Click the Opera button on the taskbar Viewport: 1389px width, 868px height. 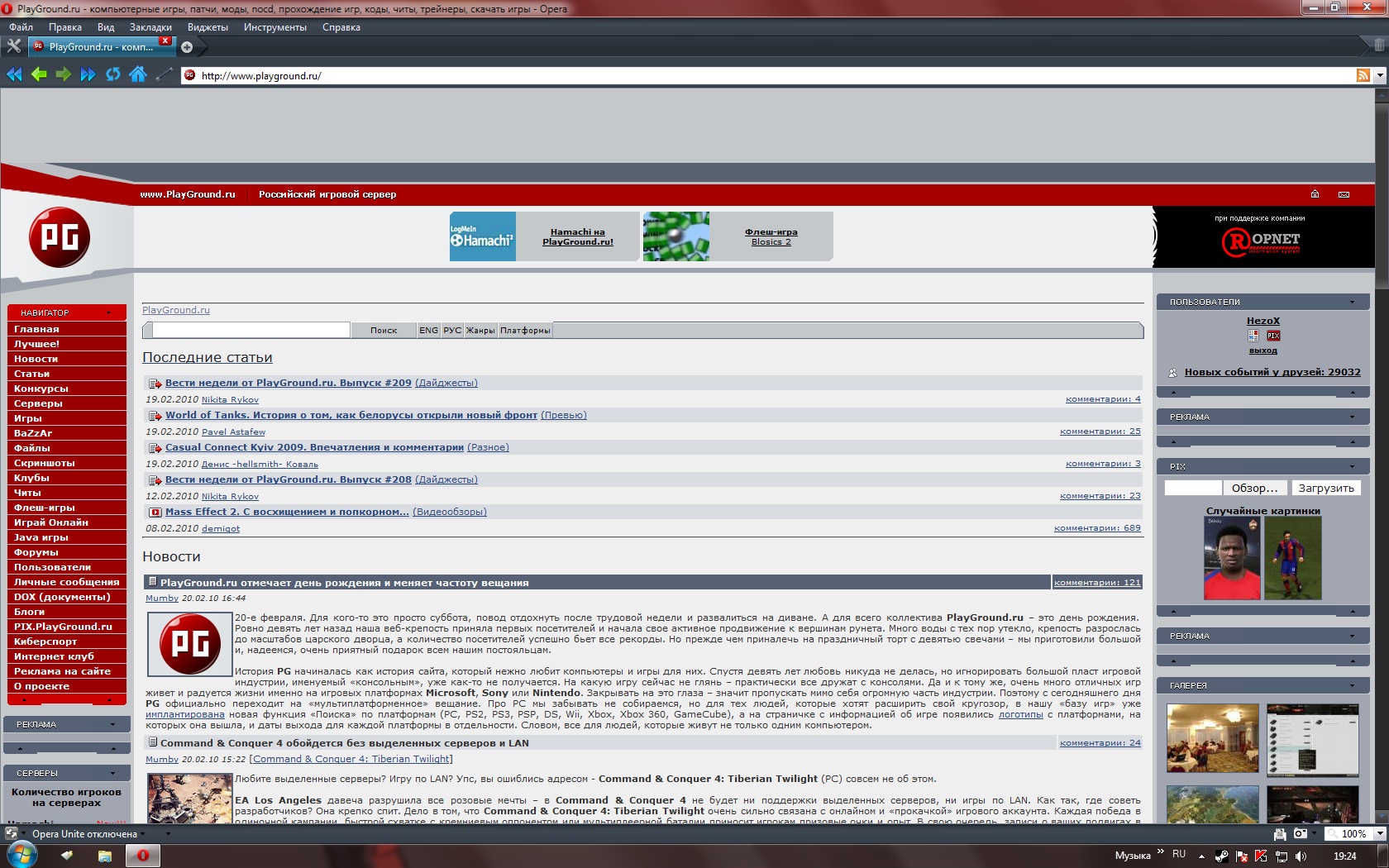pos(142,856)
